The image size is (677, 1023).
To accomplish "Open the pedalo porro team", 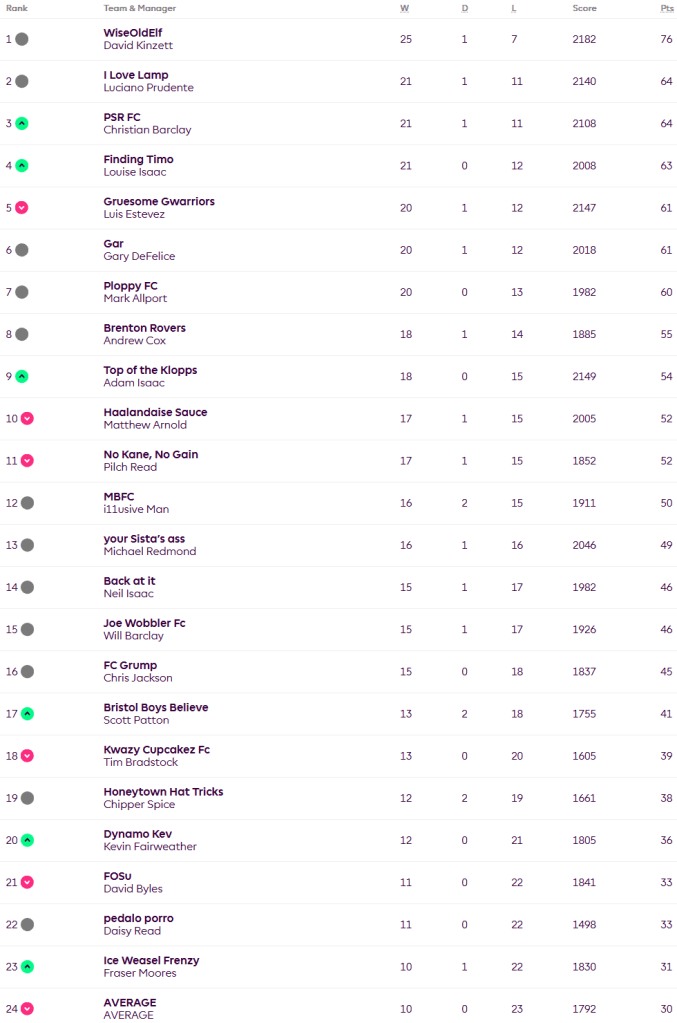I will [138, 918].
